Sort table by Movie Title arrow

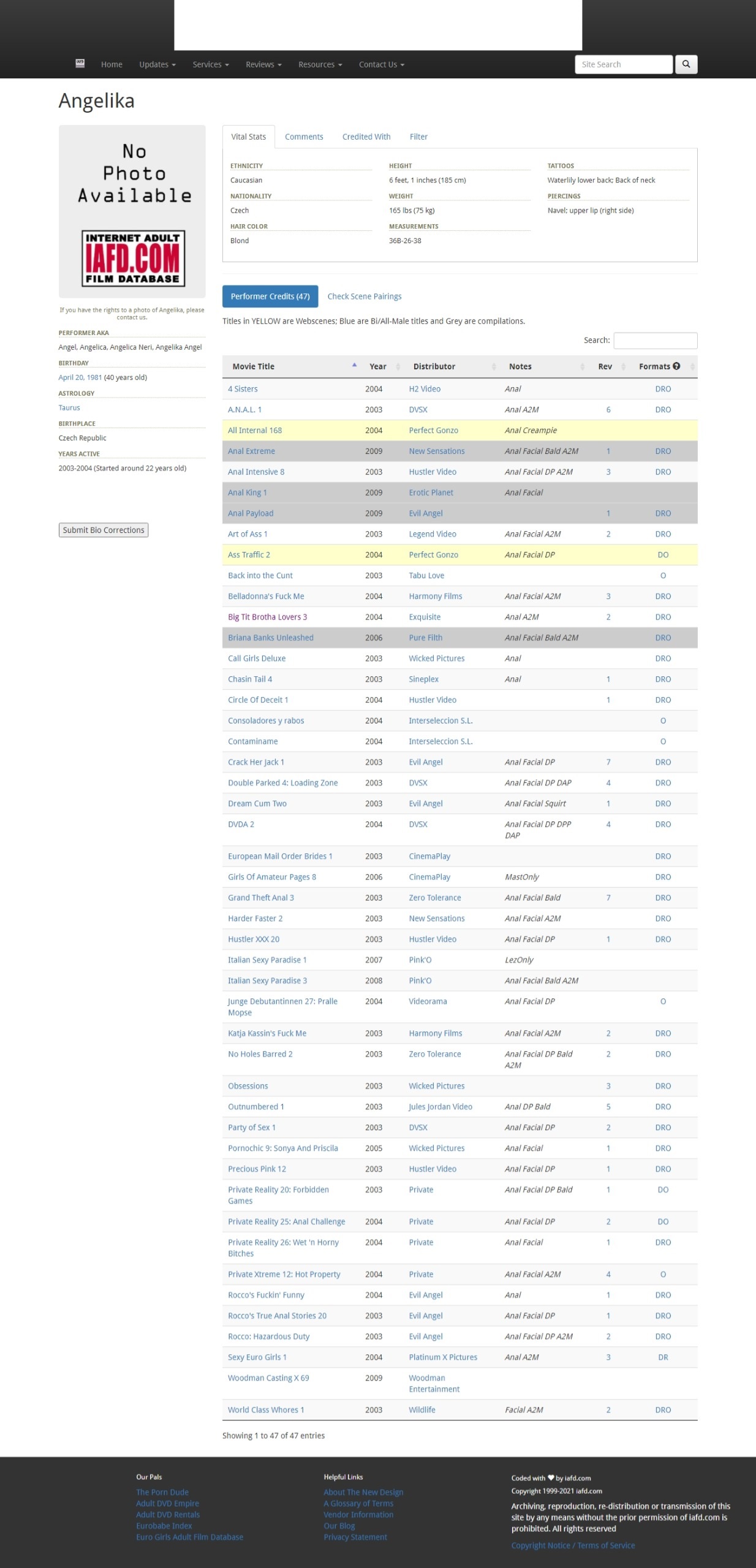(x=354, y=365)
